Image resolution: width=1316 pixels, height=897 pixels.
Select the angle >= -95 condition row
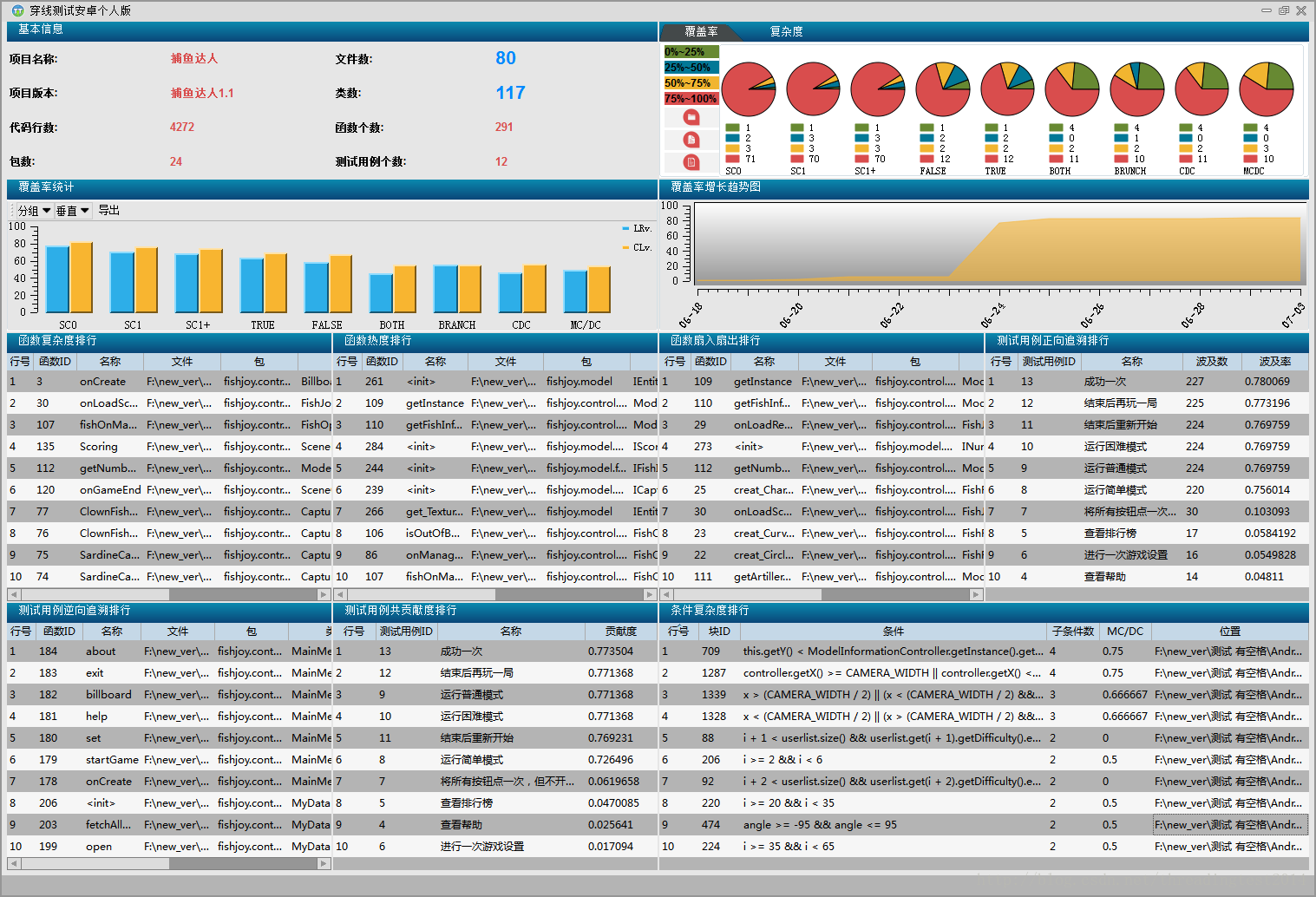[x=984, y=825]
